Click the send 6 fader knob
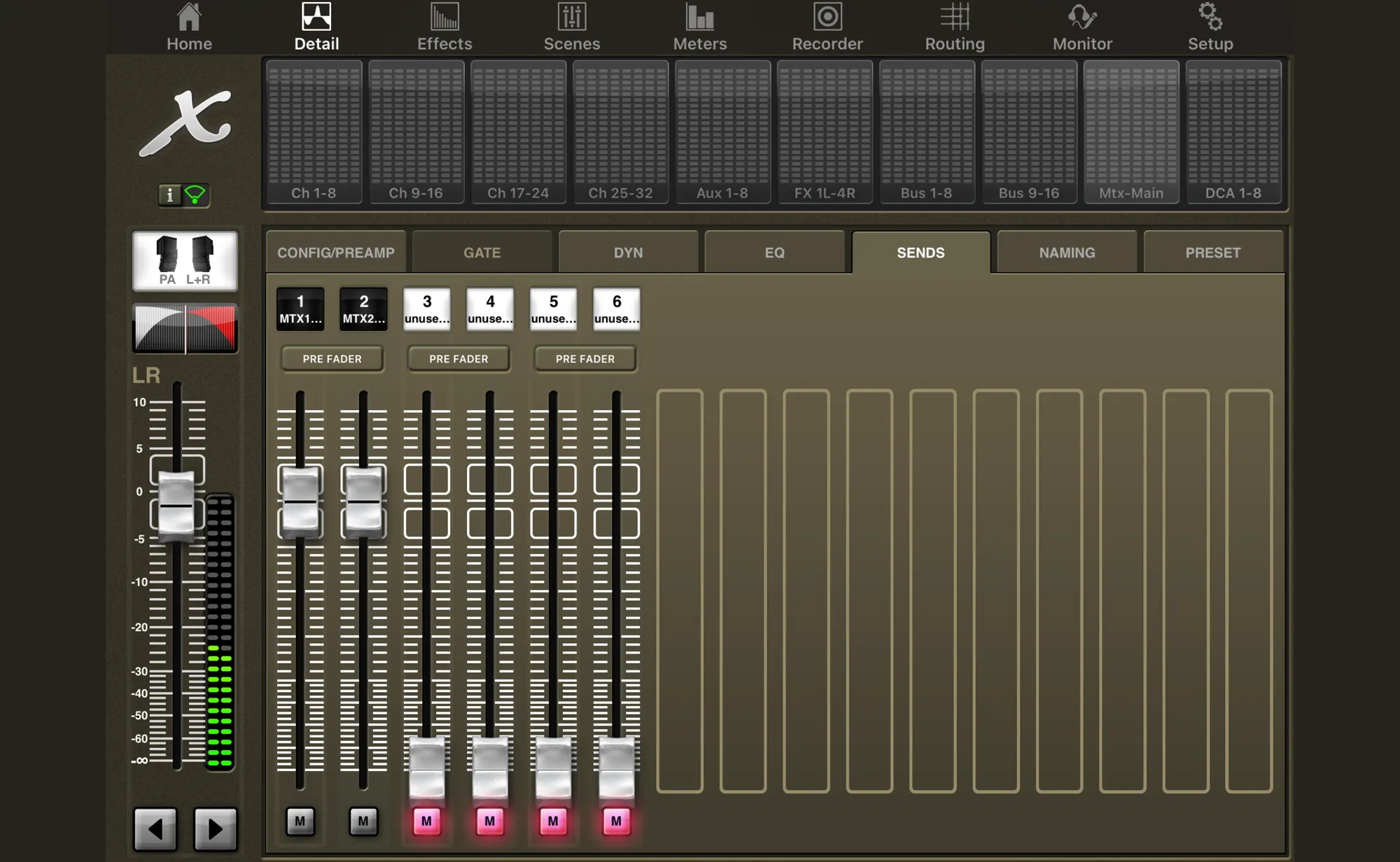This screenshot has height=862, width=1400. point(617,770)
